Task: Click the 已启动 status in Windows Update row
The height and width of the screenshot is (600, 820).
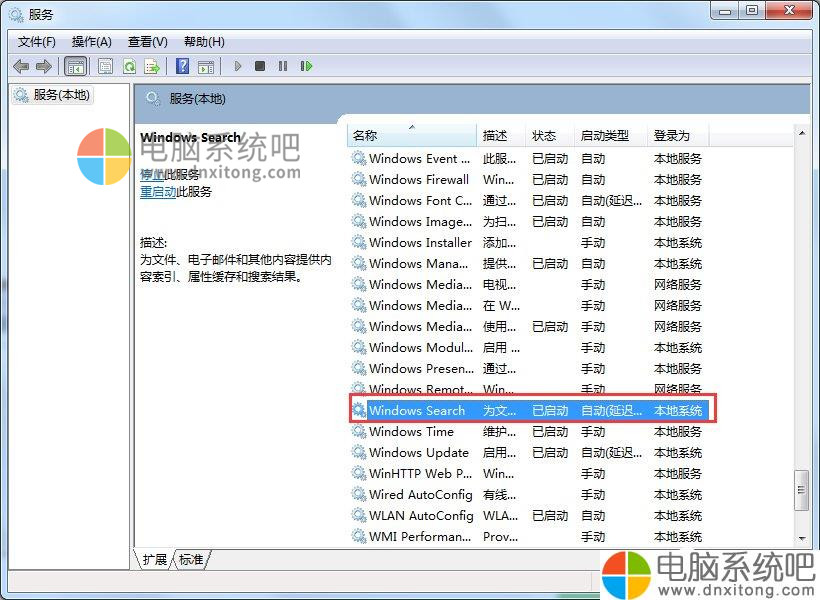Action: tap(550, 452)
